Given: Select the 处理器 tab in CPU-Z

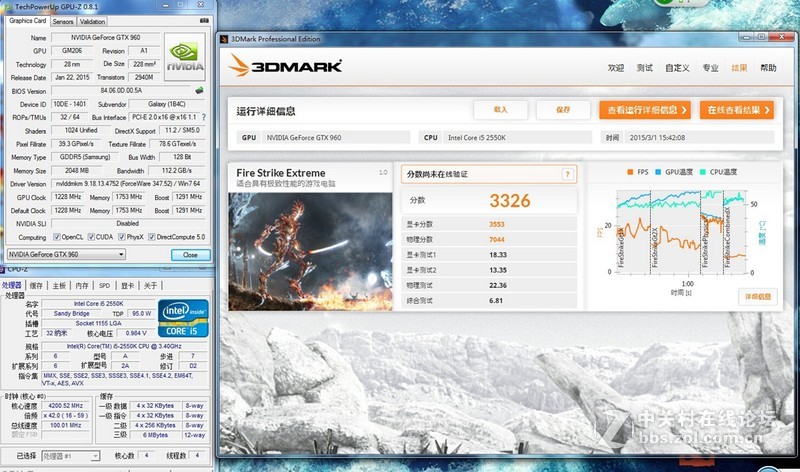Looking at the screenshot, I should coord(12,285).
